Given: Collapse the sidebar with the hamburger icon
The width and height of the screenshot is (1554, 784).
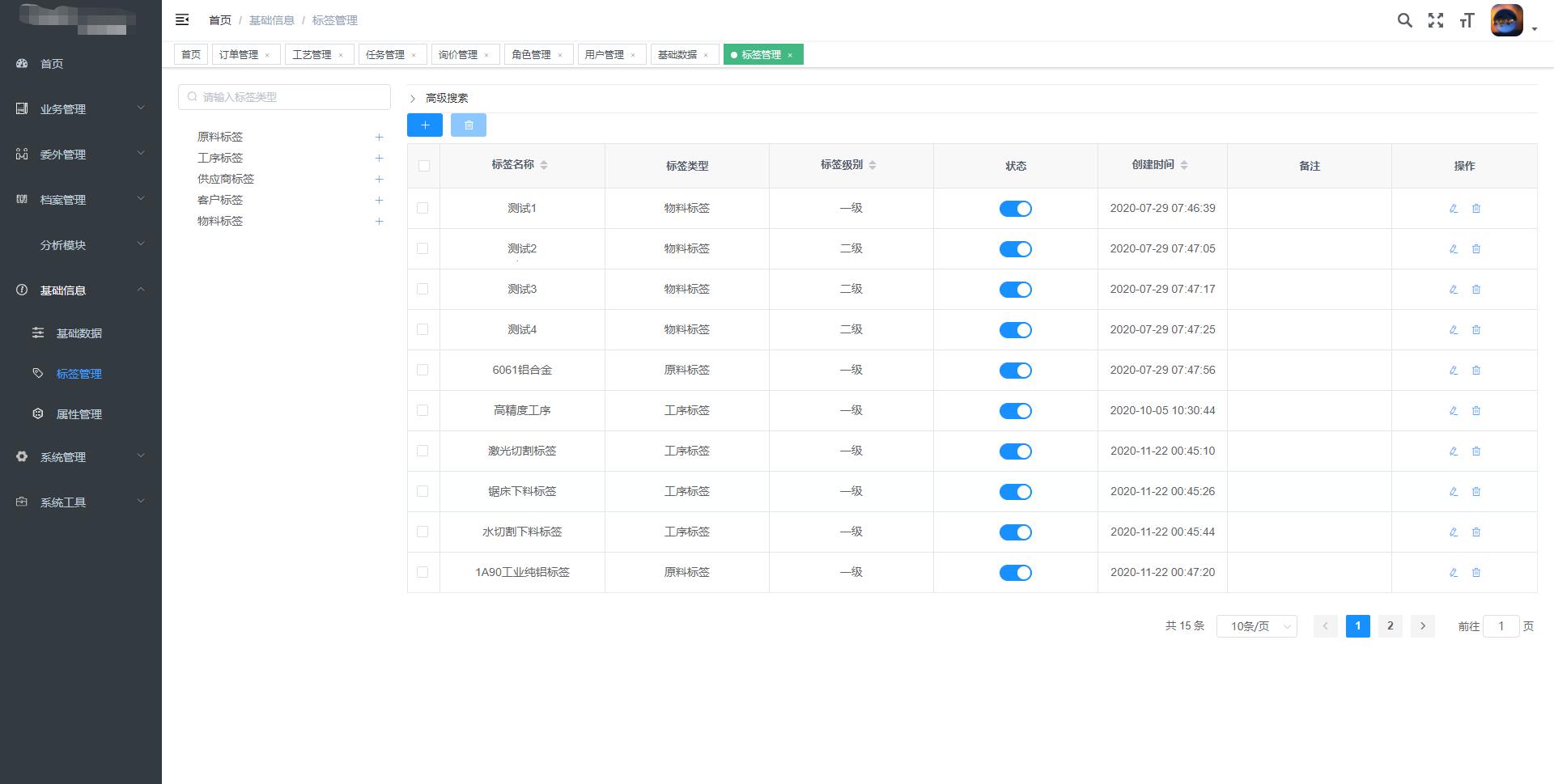Looking at the screenshot, I should point(182,19).
